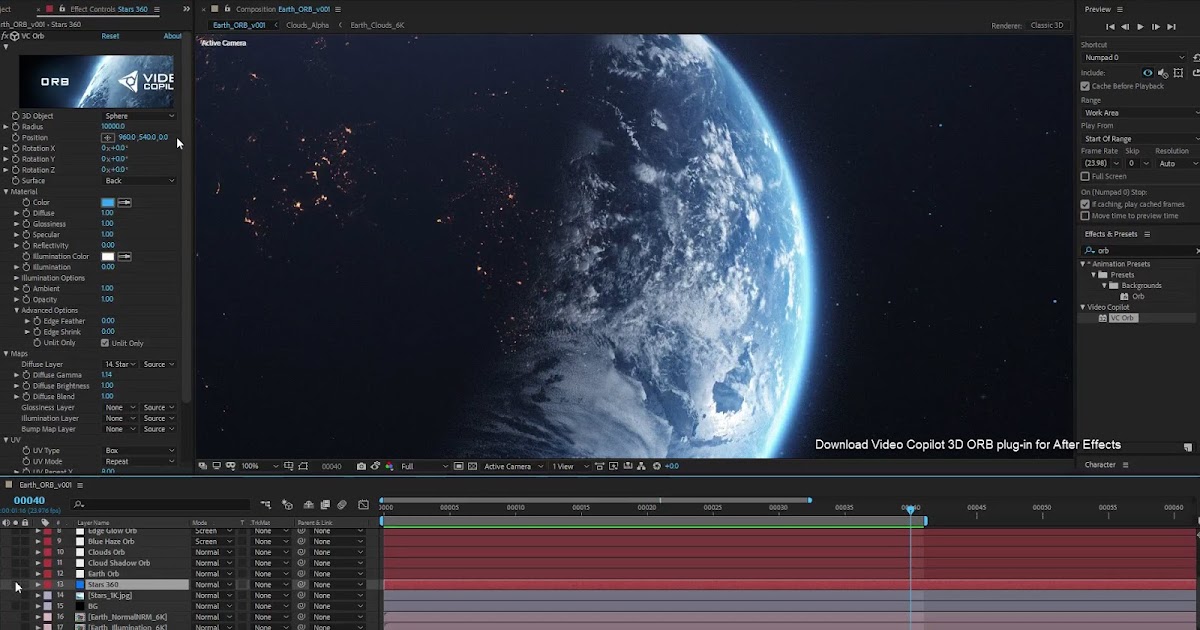Open the Character panel tab
Viewport: 1200px width, 630px height.
(1100, 465)
